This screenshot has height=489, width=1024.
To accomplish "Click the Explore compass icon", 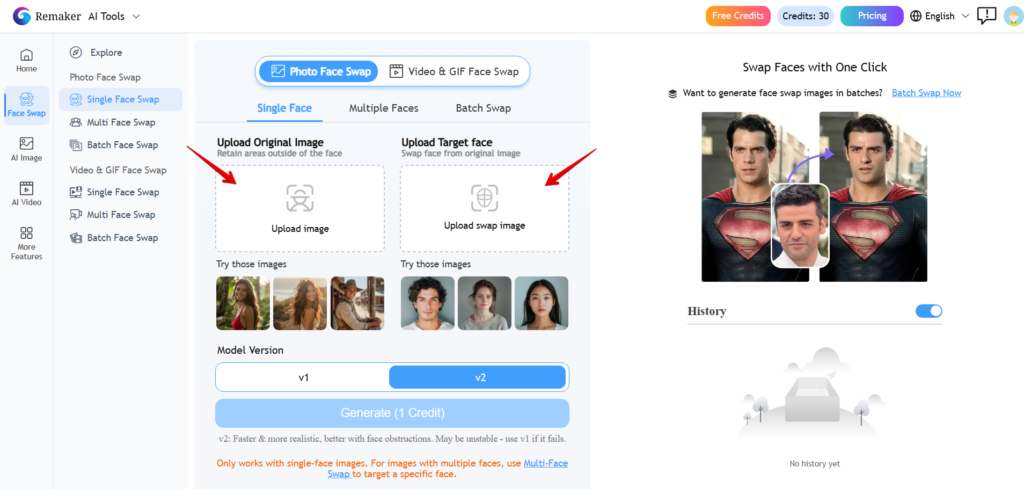I will [x=76, y=53].
